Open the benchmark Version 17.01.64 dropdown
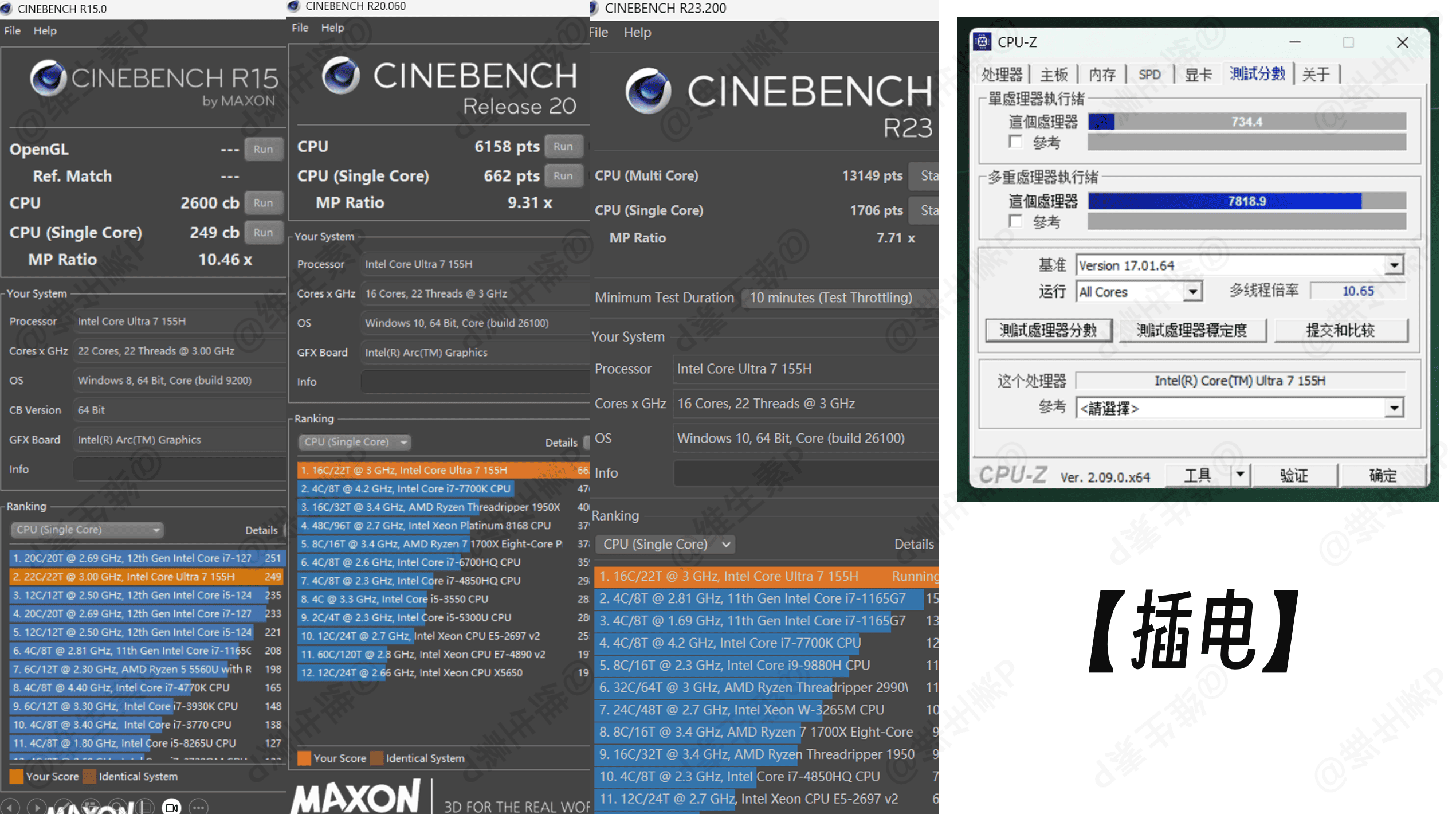This screenshot has width=1456, height=814. (1394, 265)
